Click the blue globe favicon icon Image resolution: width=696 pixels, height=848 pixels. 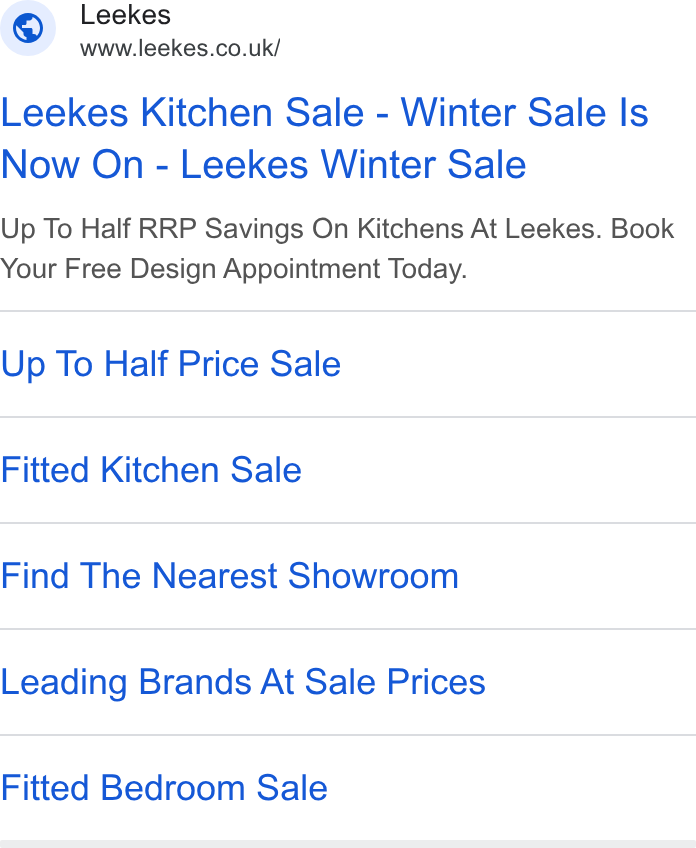[28, 28]
